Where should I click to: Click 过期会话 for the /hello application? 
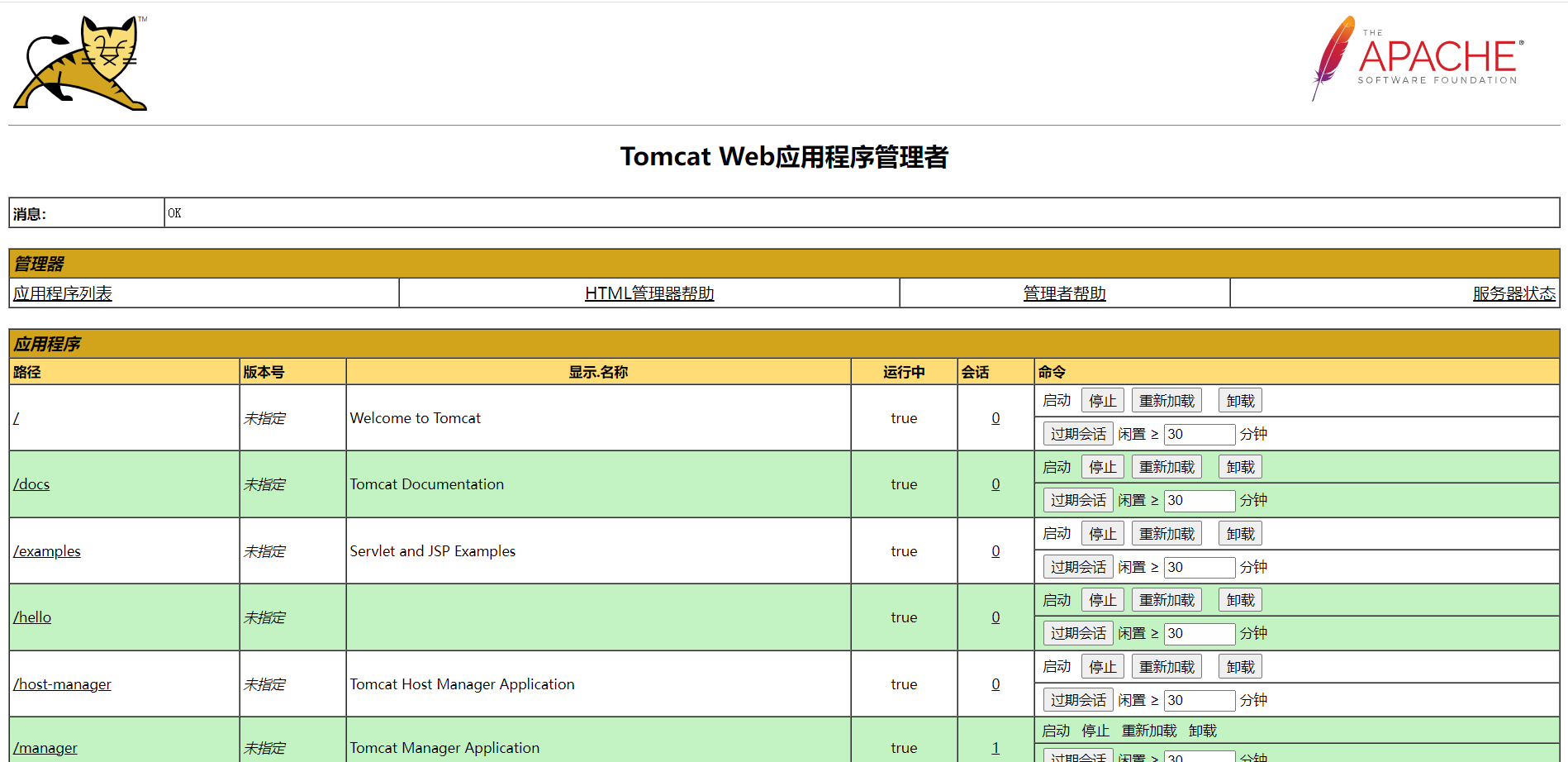pyautogui.click(x=1078, y=632)
